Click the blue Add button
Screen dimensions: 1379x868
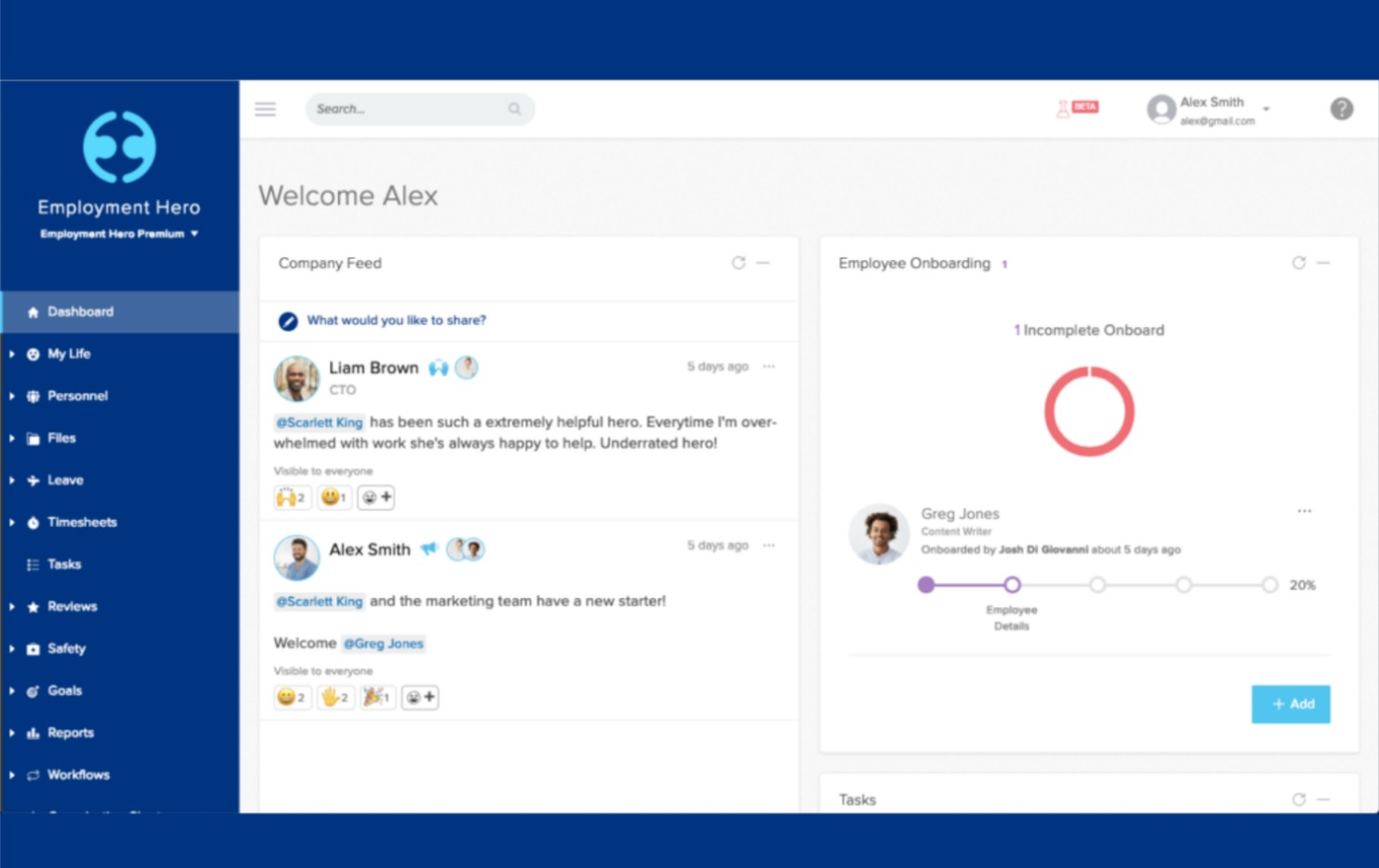pos(1290,704)
